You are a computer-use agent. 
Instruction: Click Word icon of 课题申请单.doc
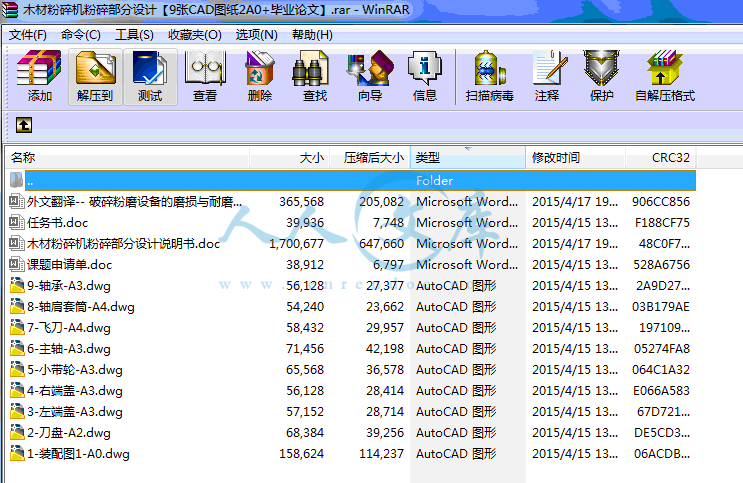pos(17,264)
